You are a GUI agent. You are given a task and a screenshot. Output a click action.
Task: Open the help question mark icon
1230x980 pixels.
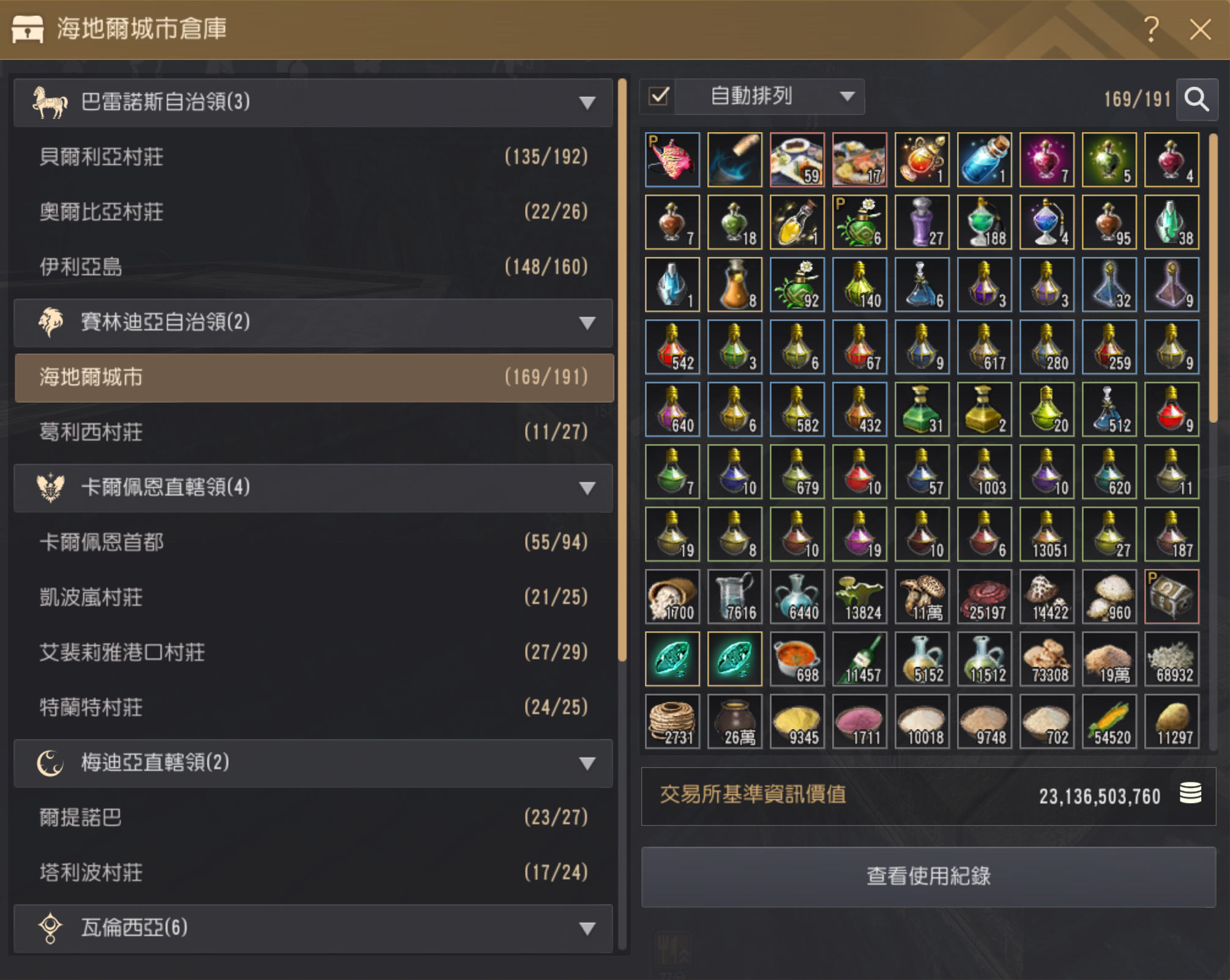[x=1151, y=29]
